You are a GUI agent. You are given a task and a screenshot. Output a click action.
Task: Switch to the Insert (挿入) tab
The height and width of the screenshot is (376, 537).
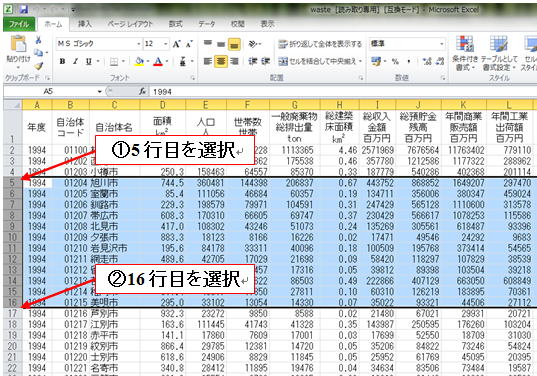(x=85, y=24)
